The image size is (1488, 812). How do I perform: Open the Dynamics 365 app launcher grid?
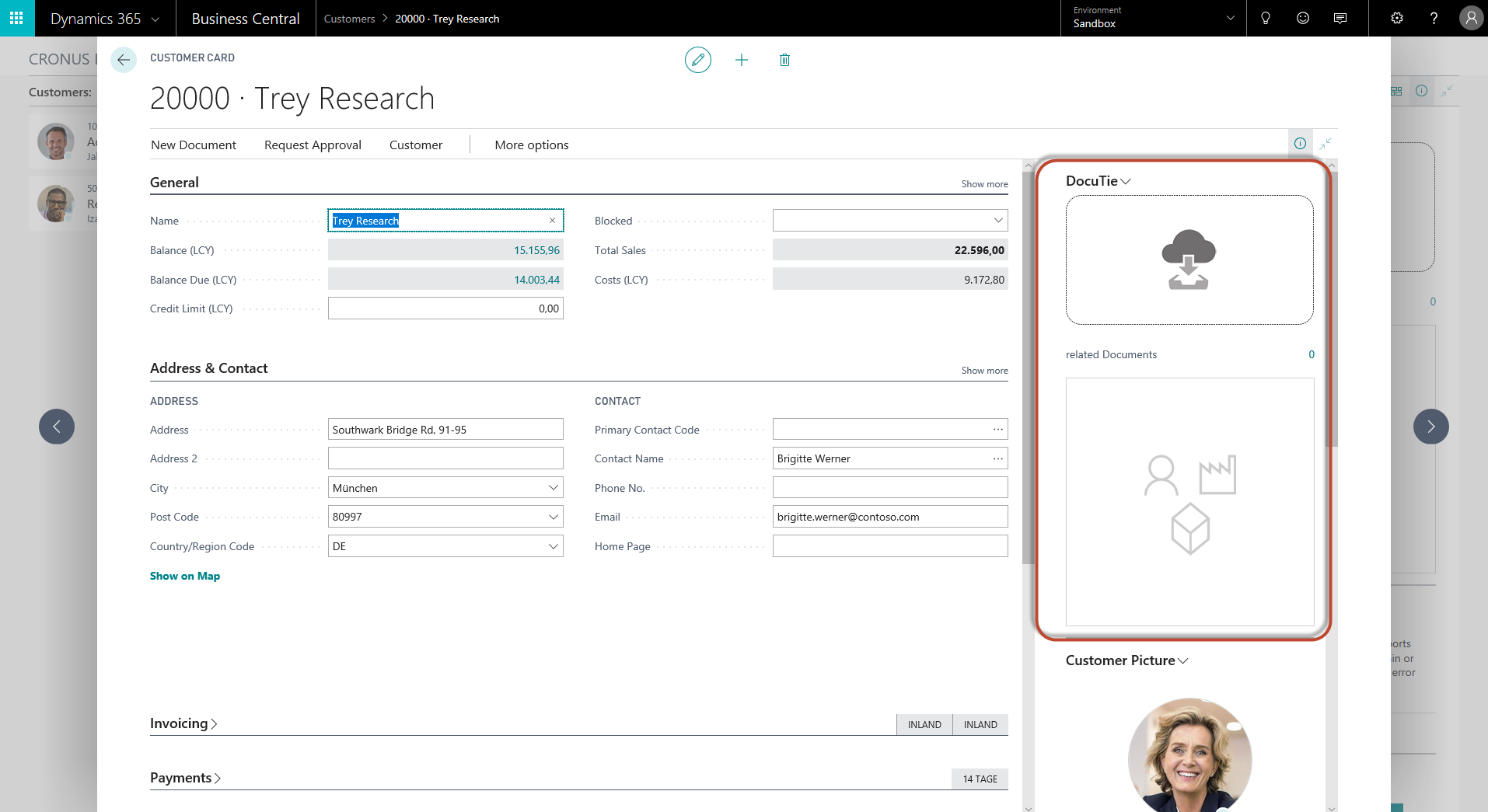[x=17, y=18]
